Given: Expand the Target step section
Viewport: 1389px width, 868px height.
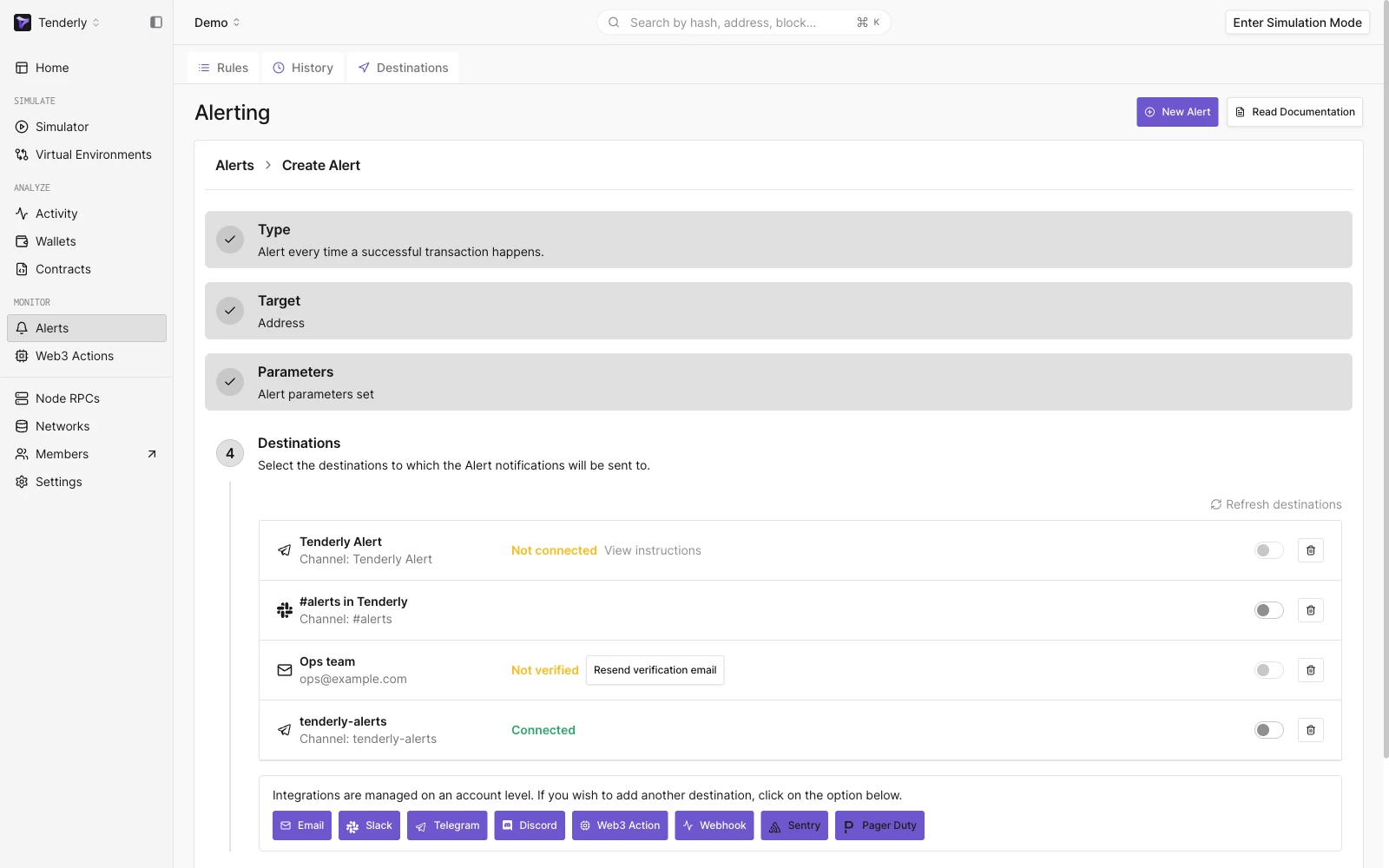Looking at the screenshot, I should tap(779, 311).
